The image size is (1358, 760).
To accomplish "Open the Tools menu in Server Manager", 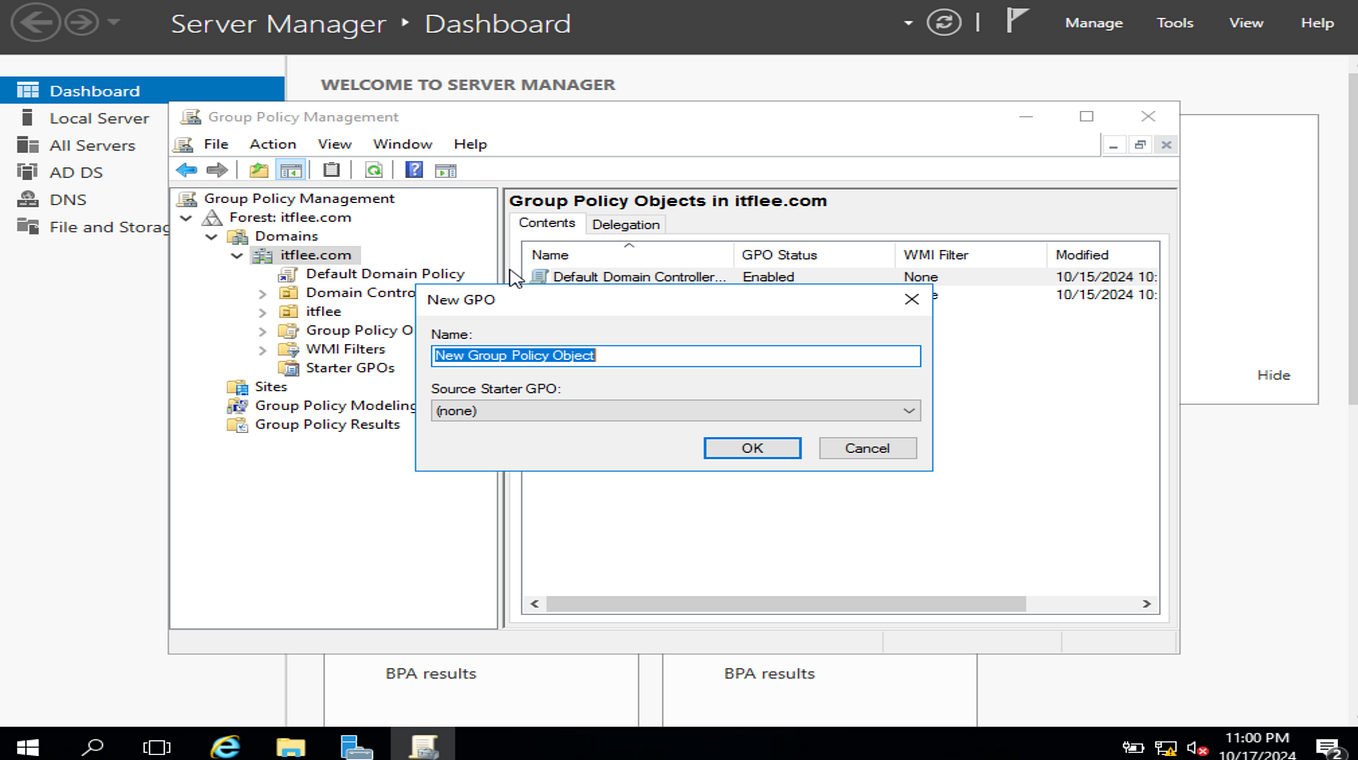I will point(1175,22).
